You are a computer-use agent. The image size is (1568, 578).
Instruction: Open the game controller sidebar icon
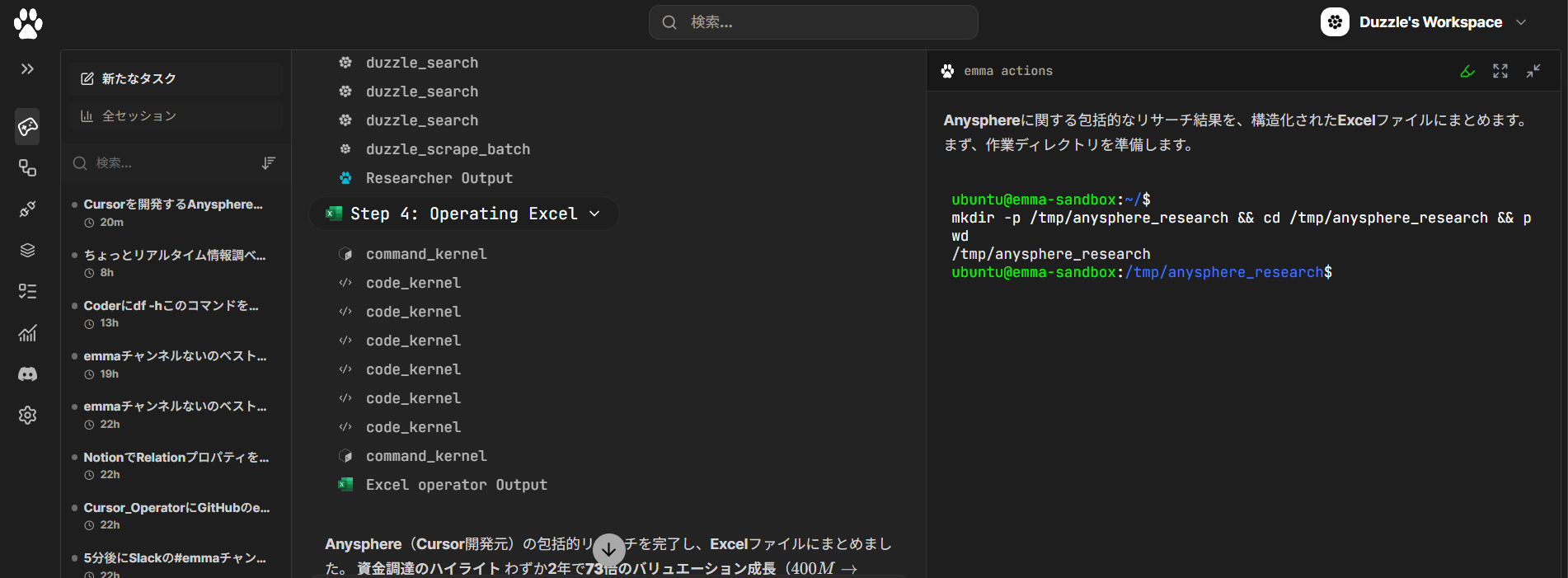click(27, 126)
